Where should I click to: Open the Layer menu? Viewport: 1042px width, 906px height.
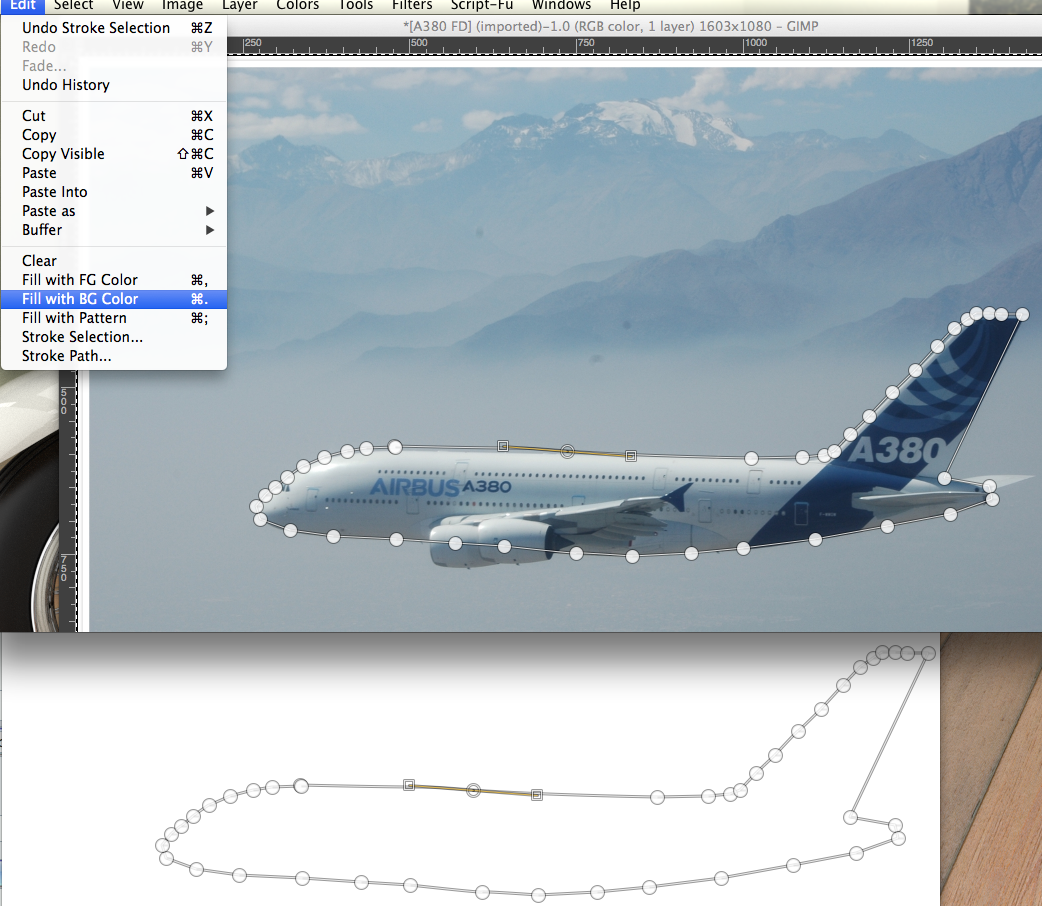point(239,5)
